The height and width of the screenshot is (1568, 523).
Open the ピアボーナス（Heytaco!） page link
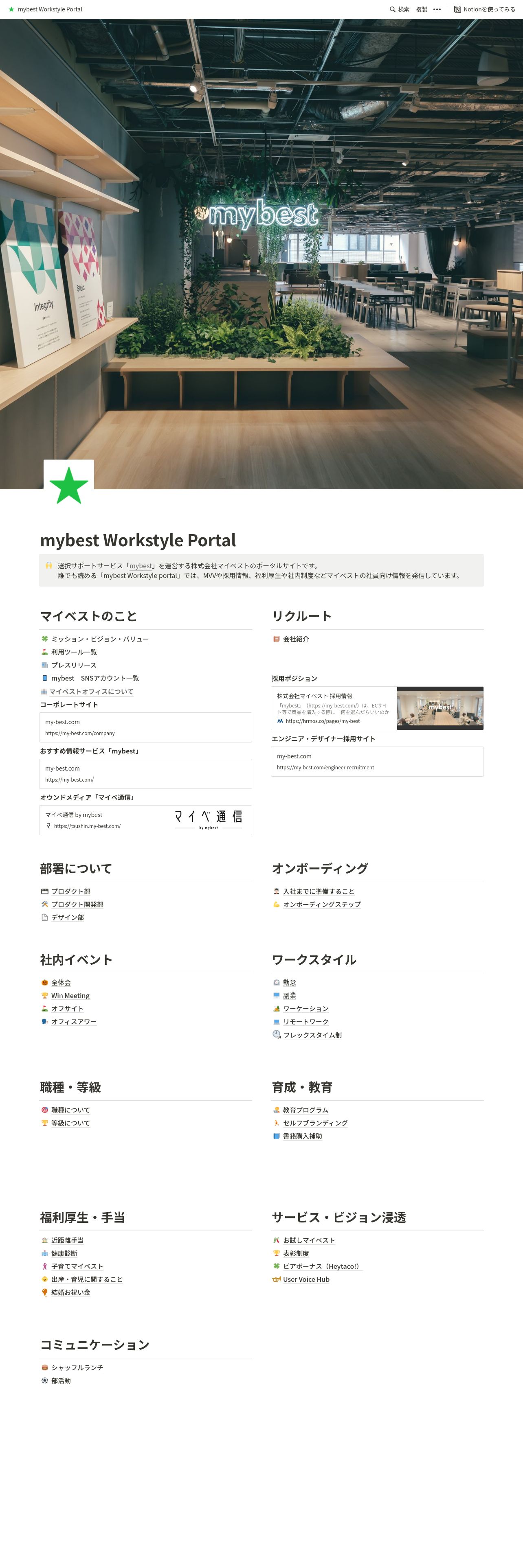322,1266
